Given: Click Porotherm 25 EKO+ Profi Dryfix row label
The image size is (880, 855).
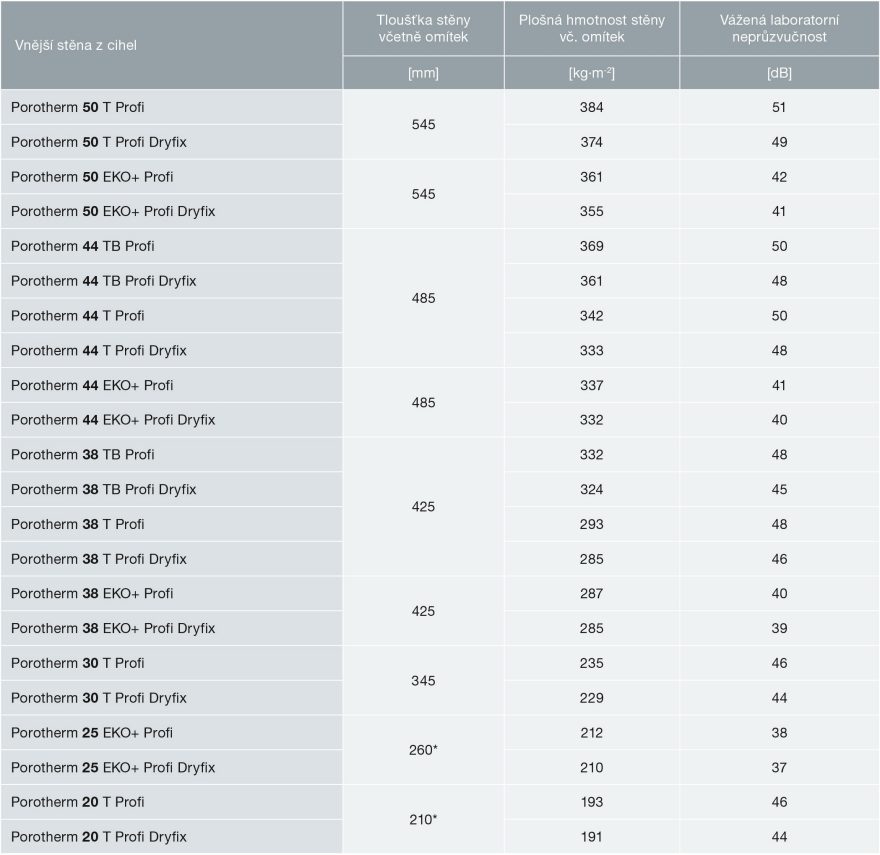Looking at the screenshot, I should pos(113,767).
